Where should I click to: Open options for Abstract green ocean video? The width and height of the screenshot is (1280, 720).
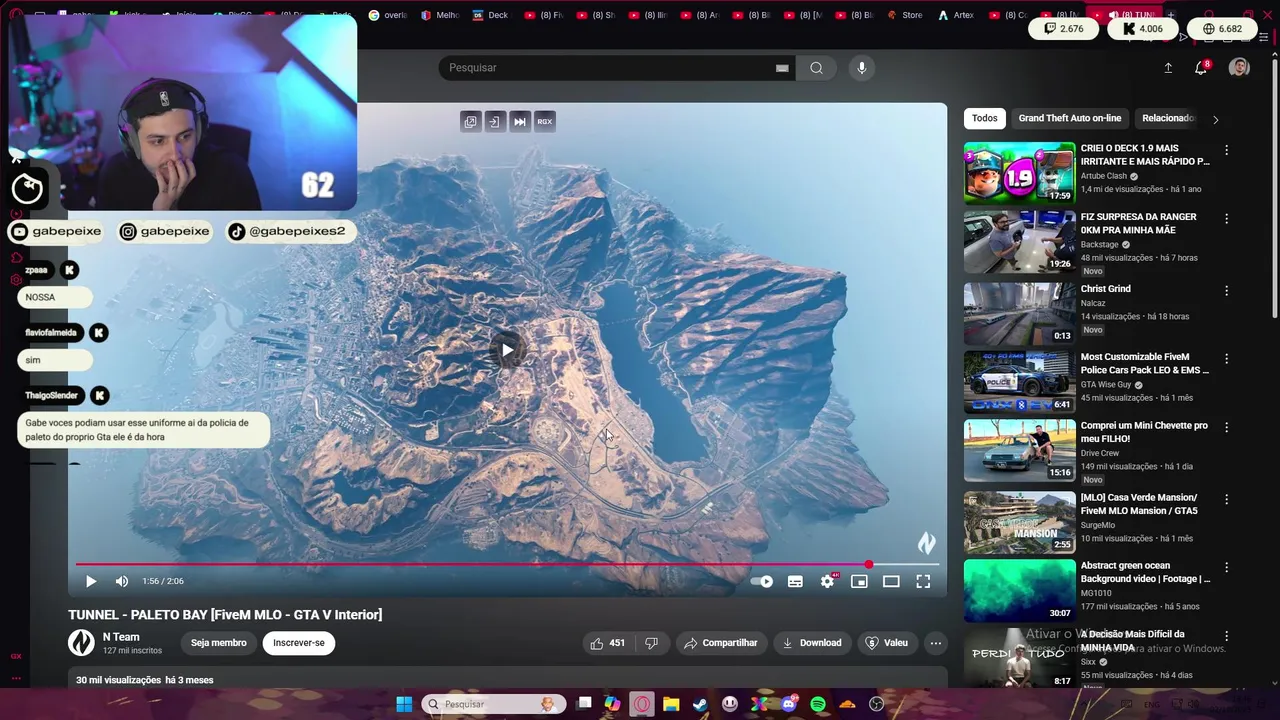tap(1227, 567)
